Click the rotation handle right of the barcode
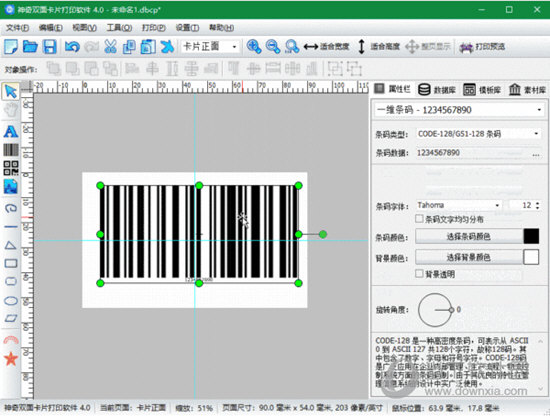This screenshot has width=550, height=418. [x=323, y=234]
